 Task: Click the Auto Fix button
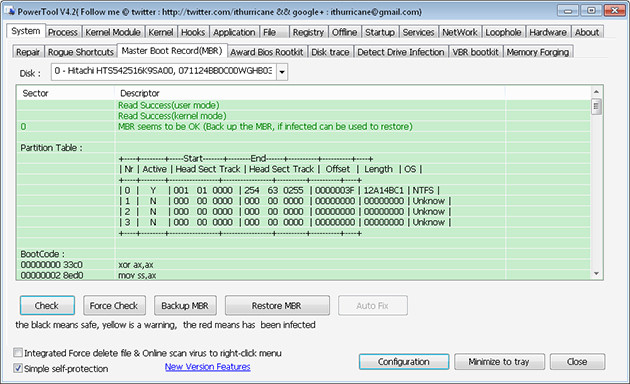pyautogui.click(x=372, y=306)
